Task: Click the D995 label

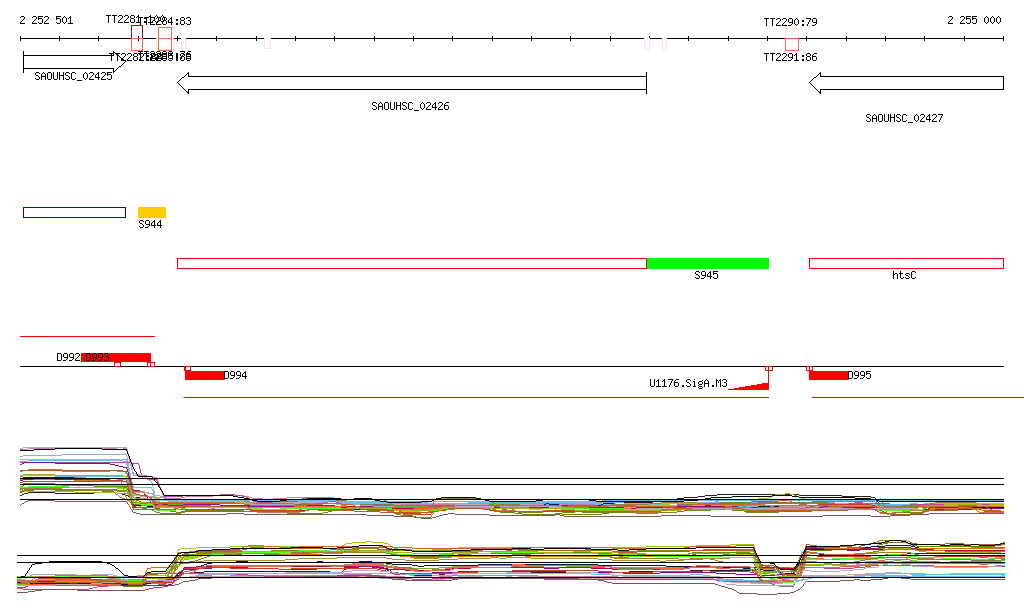Action: [x=860, y=375]
